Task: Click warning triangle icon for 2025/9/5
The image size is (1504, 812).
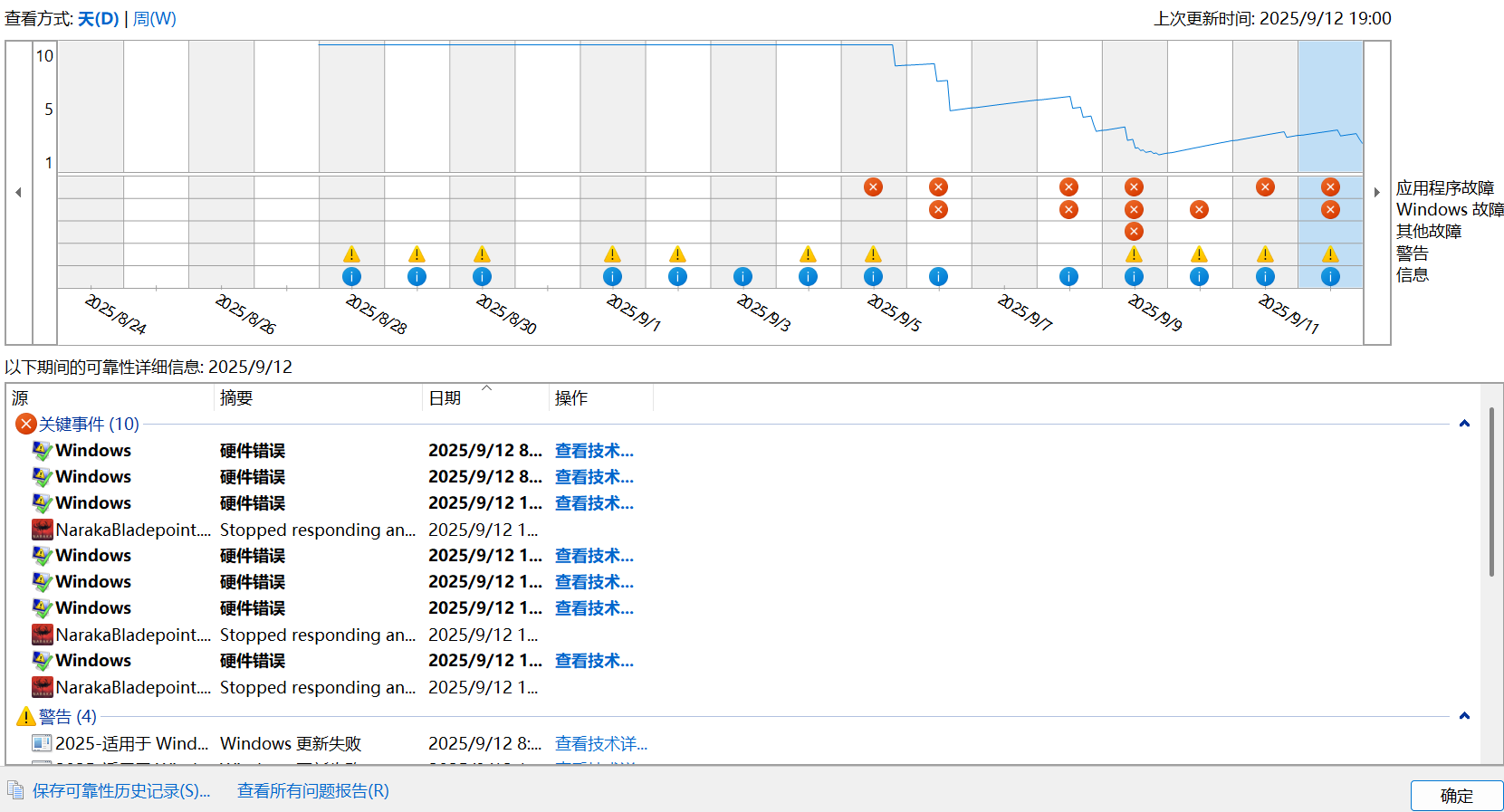Action: click(873, 254)
